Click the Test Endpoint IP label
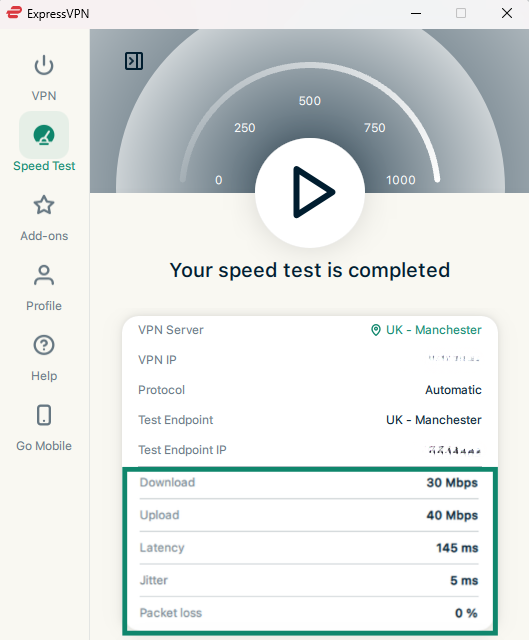 click(182, 450)
